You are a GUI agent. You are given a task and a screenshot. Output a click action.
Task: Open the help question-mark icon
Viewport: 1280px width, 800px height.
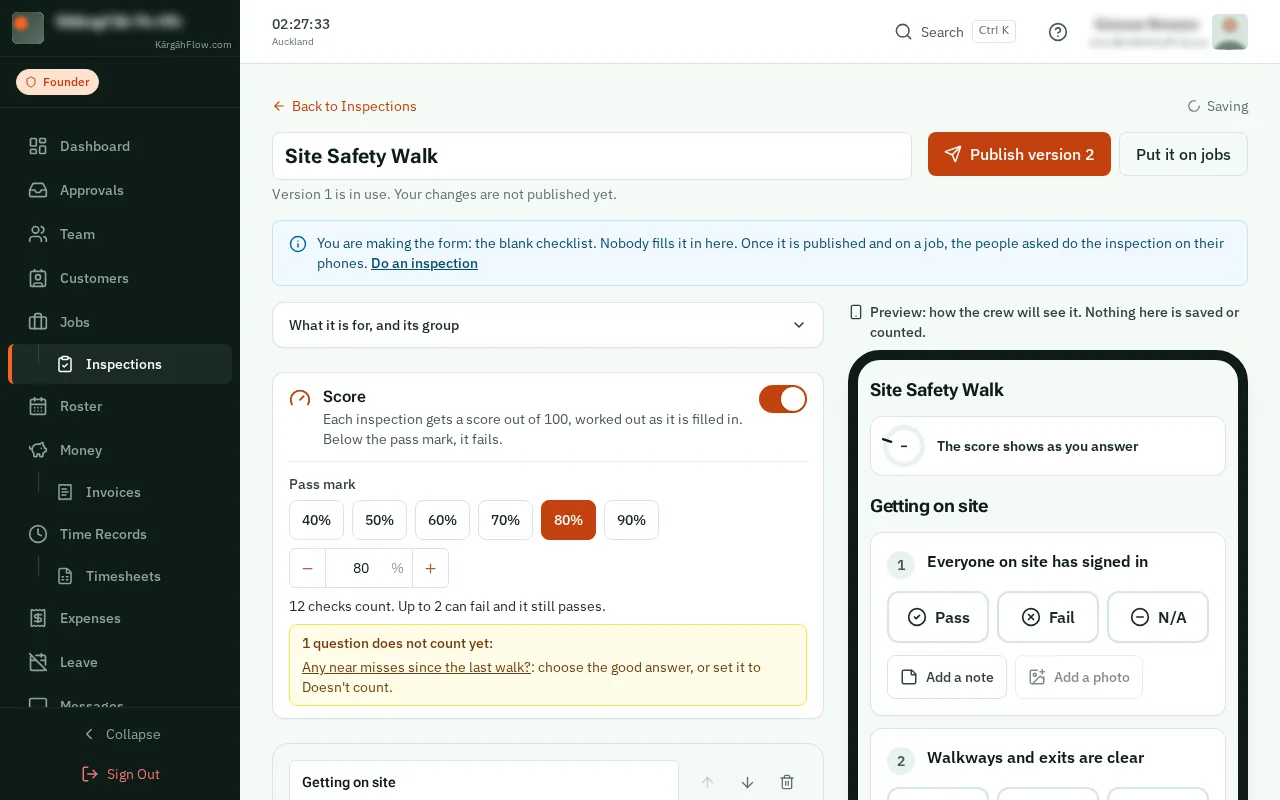click(1058, 32)
